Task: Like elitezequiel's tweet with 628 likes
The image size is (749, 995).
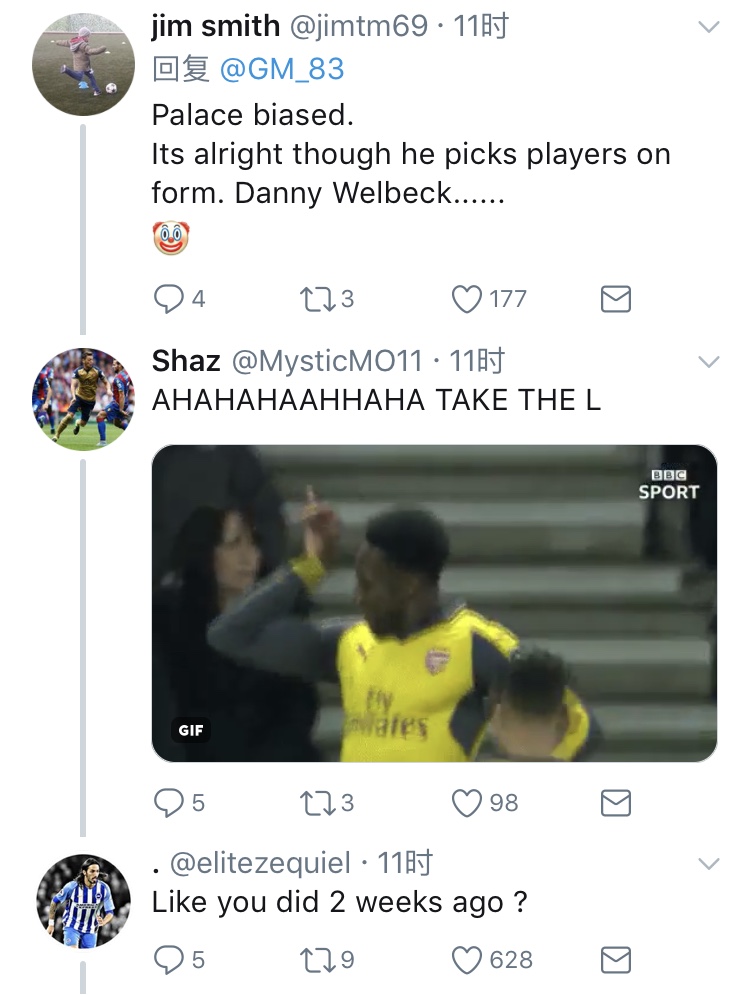Action: click(467, 960)
